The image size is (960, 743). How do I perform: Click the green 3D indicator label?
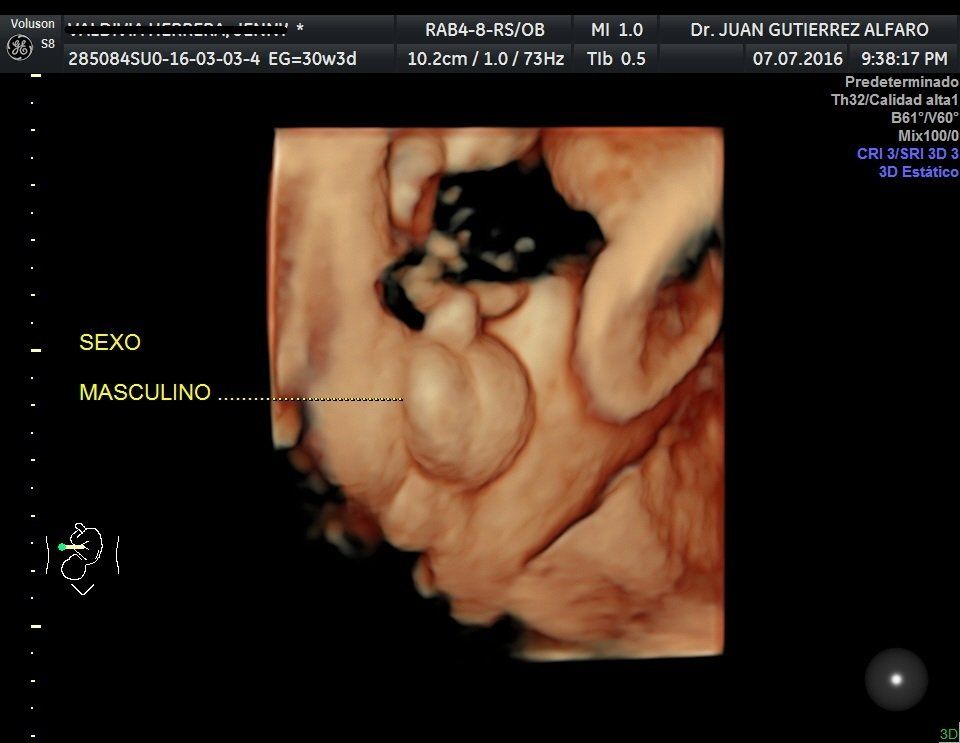click(x=948, y=734)
